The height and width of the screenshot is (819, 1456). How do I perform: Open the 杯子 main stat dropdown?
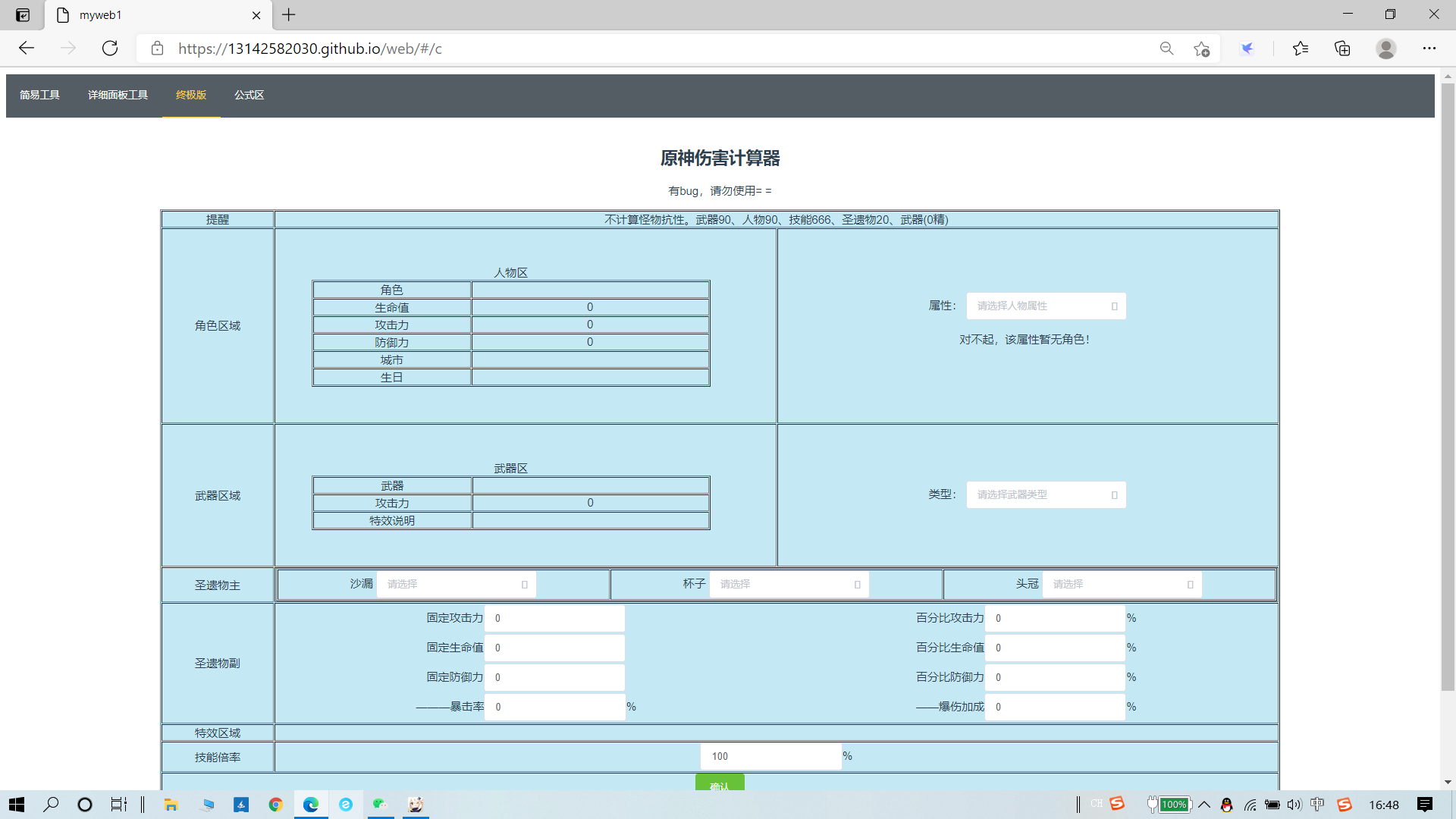click(x=789, y=584)
